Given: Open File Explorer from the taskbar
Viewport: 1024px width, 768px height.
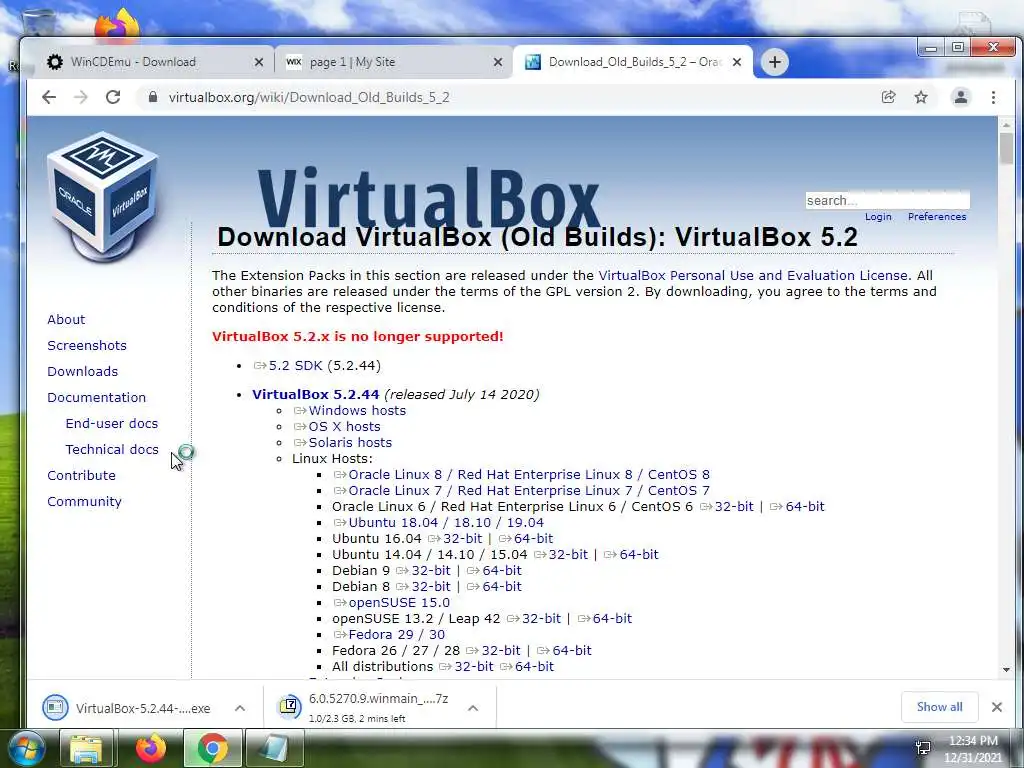Looking at the screenshot, I should tap(86, 749).
